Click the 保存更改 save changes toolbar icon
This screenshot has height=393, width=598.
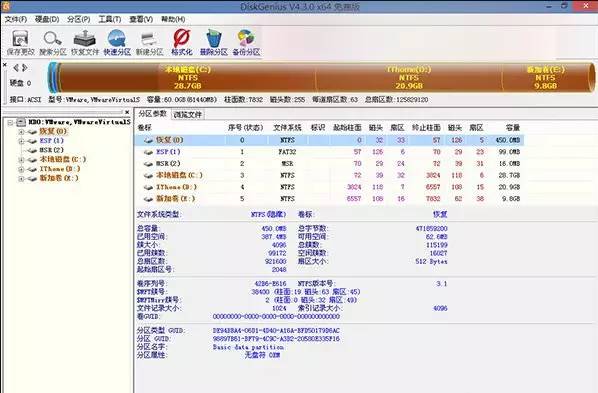click(20, 42)
